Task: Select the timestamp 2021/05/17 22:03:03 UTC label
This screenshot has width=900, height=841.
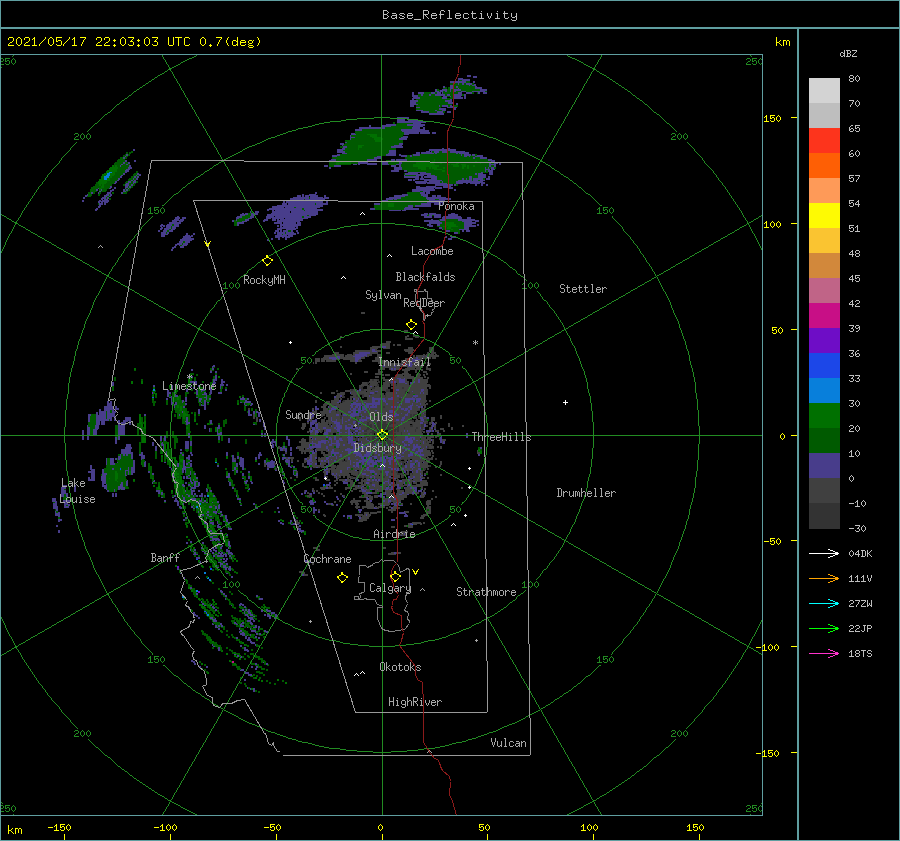Action: point(99,42)
